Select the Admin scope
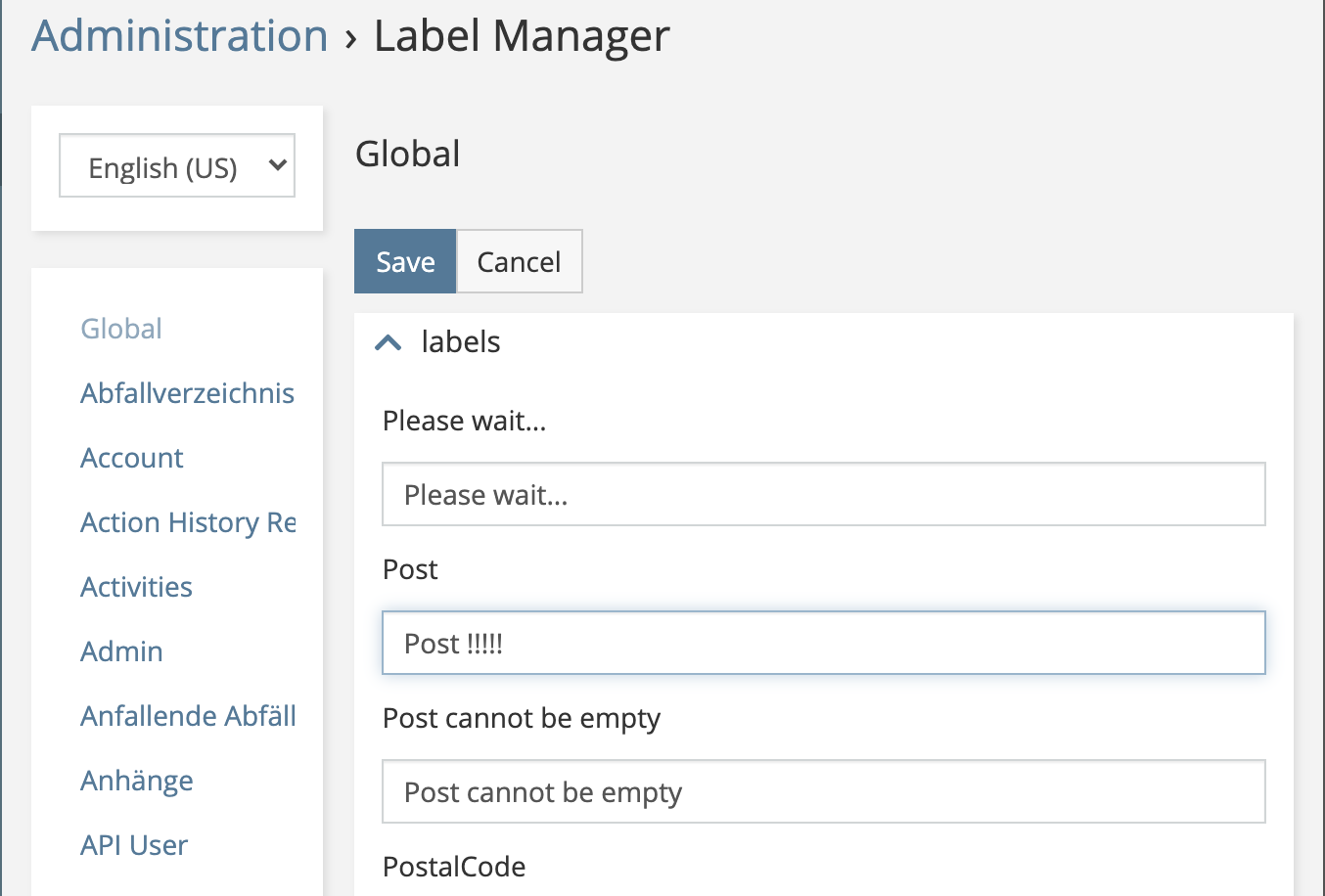Image resolution: width=1325 pixels, height=896 pixels. pos(121,651)
